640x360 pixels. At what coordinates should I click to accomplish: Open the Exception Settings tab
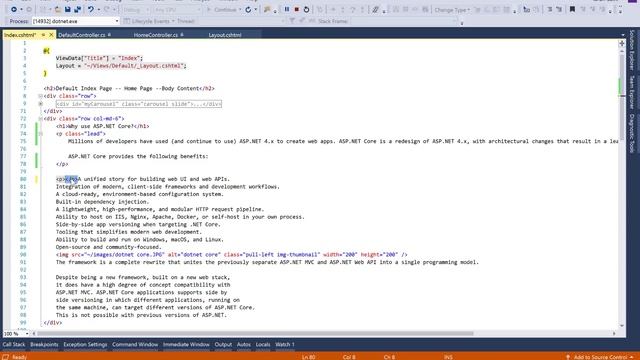click(x=85, y=344)
